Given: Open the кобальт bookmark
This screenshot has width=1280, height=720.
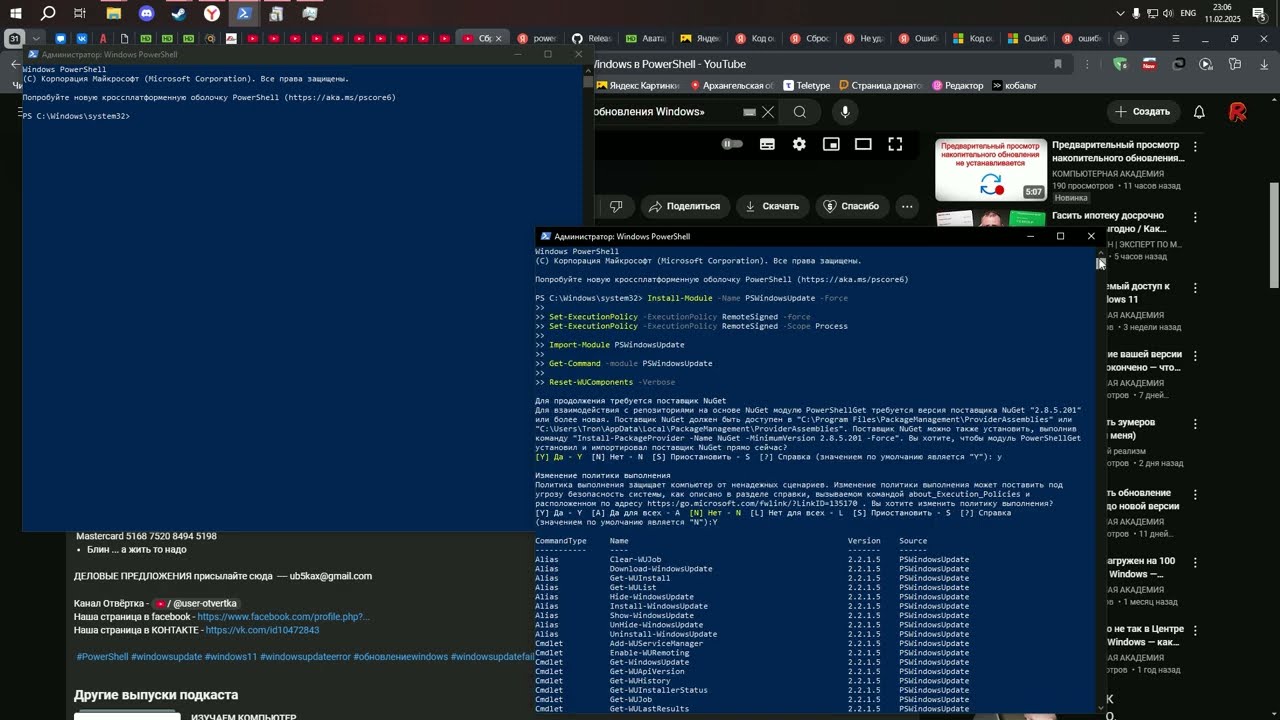Looking at the screenshot, I should [x=1014, y=86].
